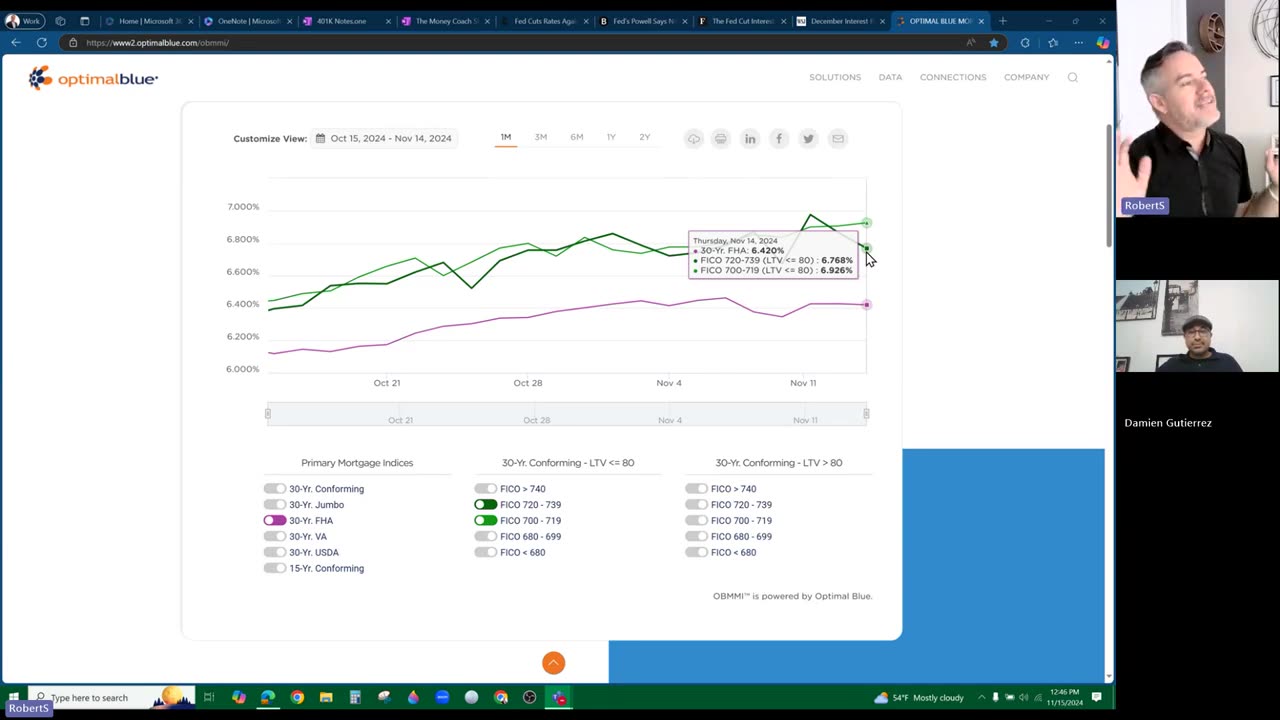Click the favorites star in address bar
Viewport: 1280px width, 720px height.
pos(993,43)
